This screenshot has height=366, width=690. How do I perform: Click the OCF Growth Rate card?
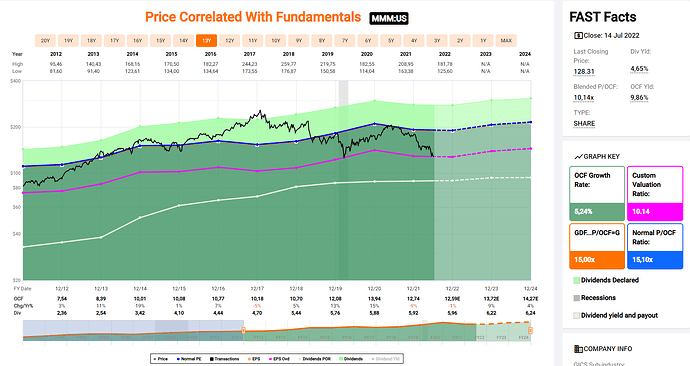pos(597,193)
